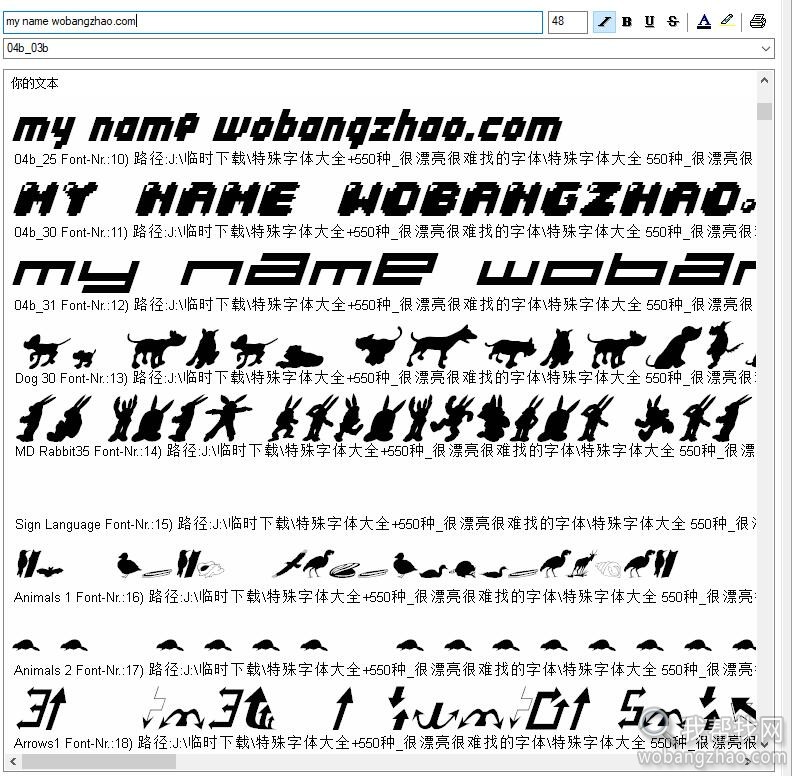Toggle strikethrough formatting button
792x776 pixels.
click(673, 22)
